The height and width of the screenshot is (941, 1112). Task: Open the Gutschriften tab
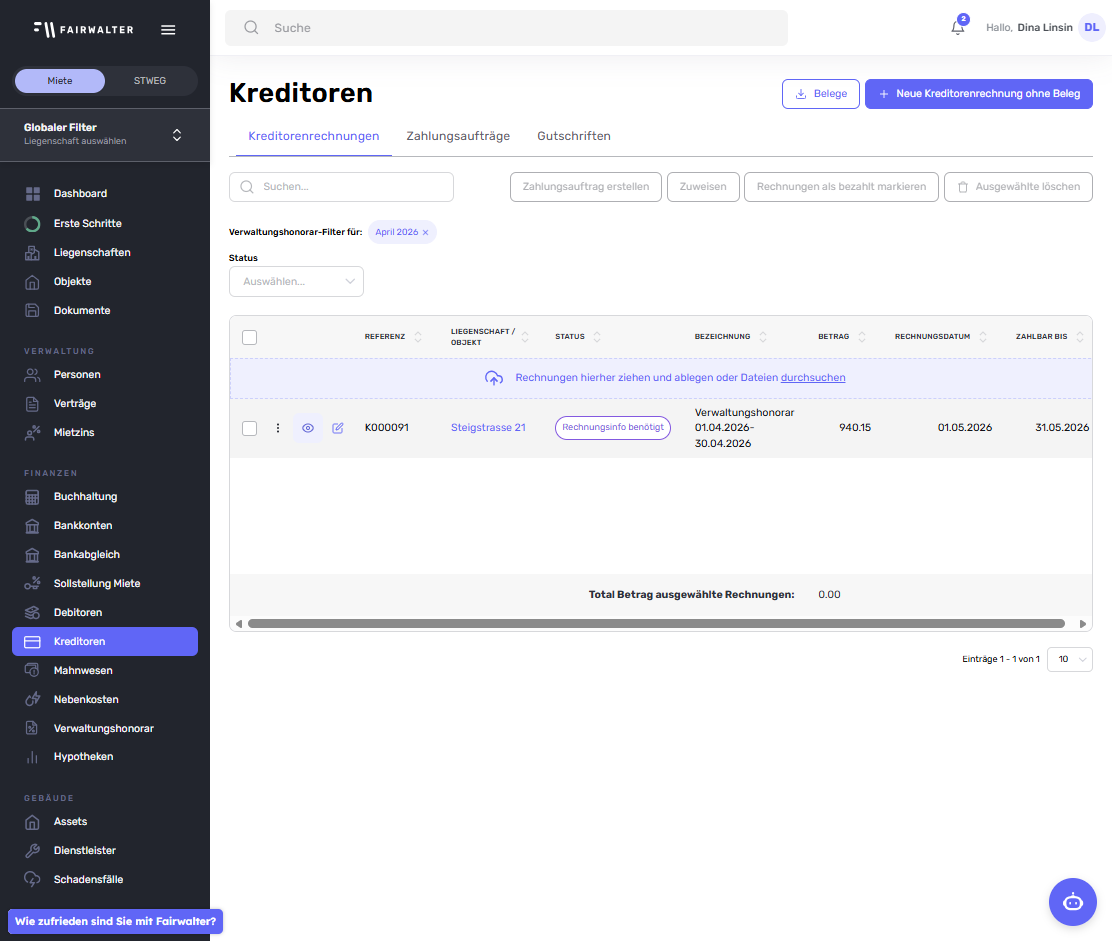coord(574,136)
